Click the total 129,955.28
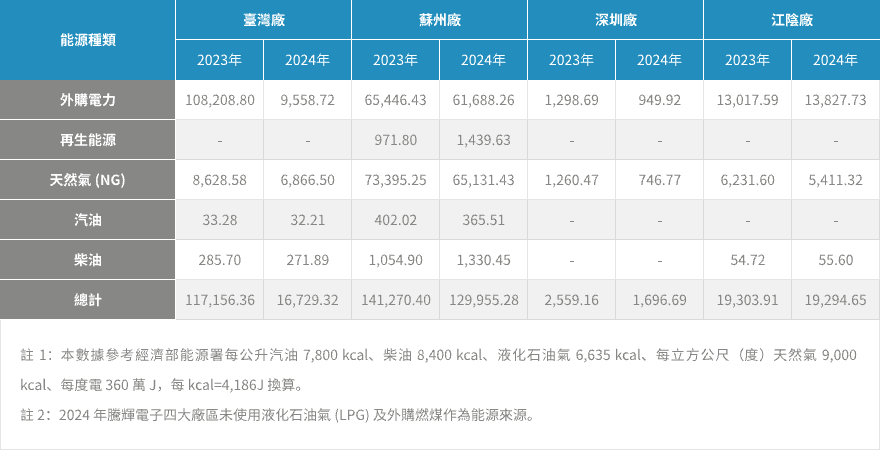This screenshot has width=880, height=450. [484, 300]
